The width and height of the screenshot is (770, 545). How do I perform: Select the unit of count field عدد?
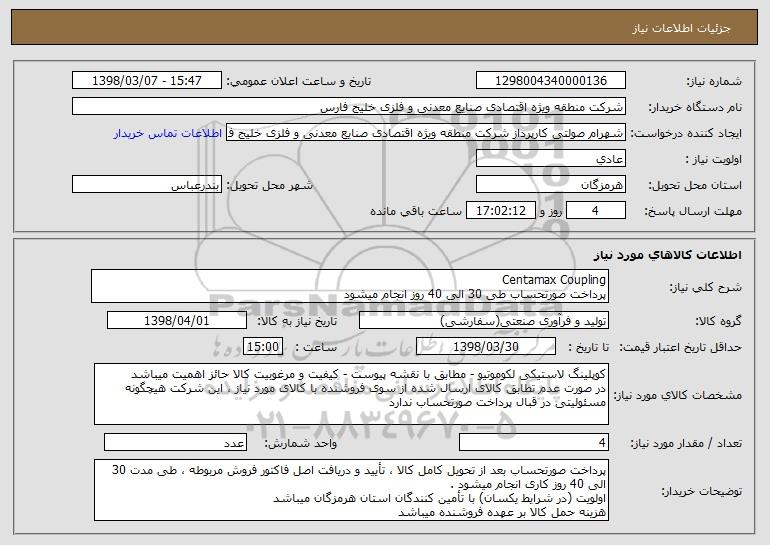click(175, 442)
